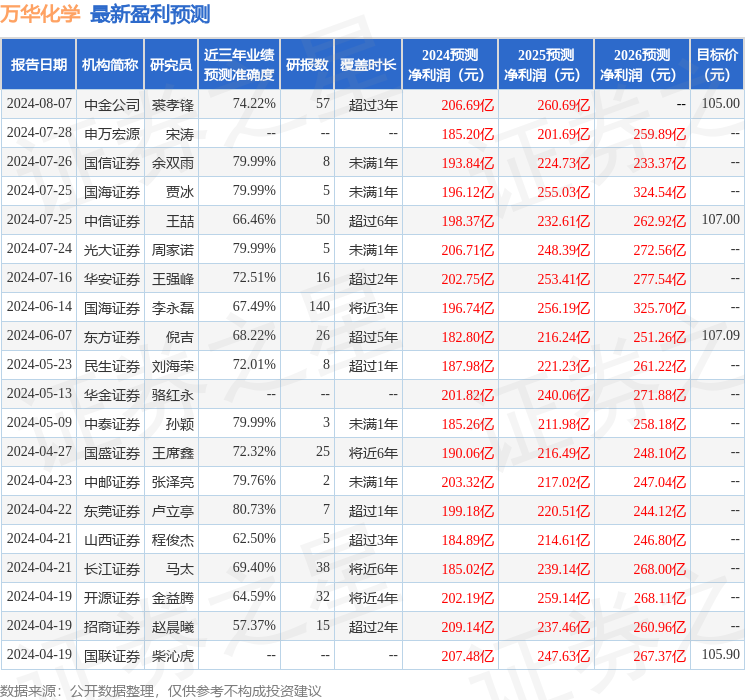Click the institution 华安证券

(x=112, y=279)
